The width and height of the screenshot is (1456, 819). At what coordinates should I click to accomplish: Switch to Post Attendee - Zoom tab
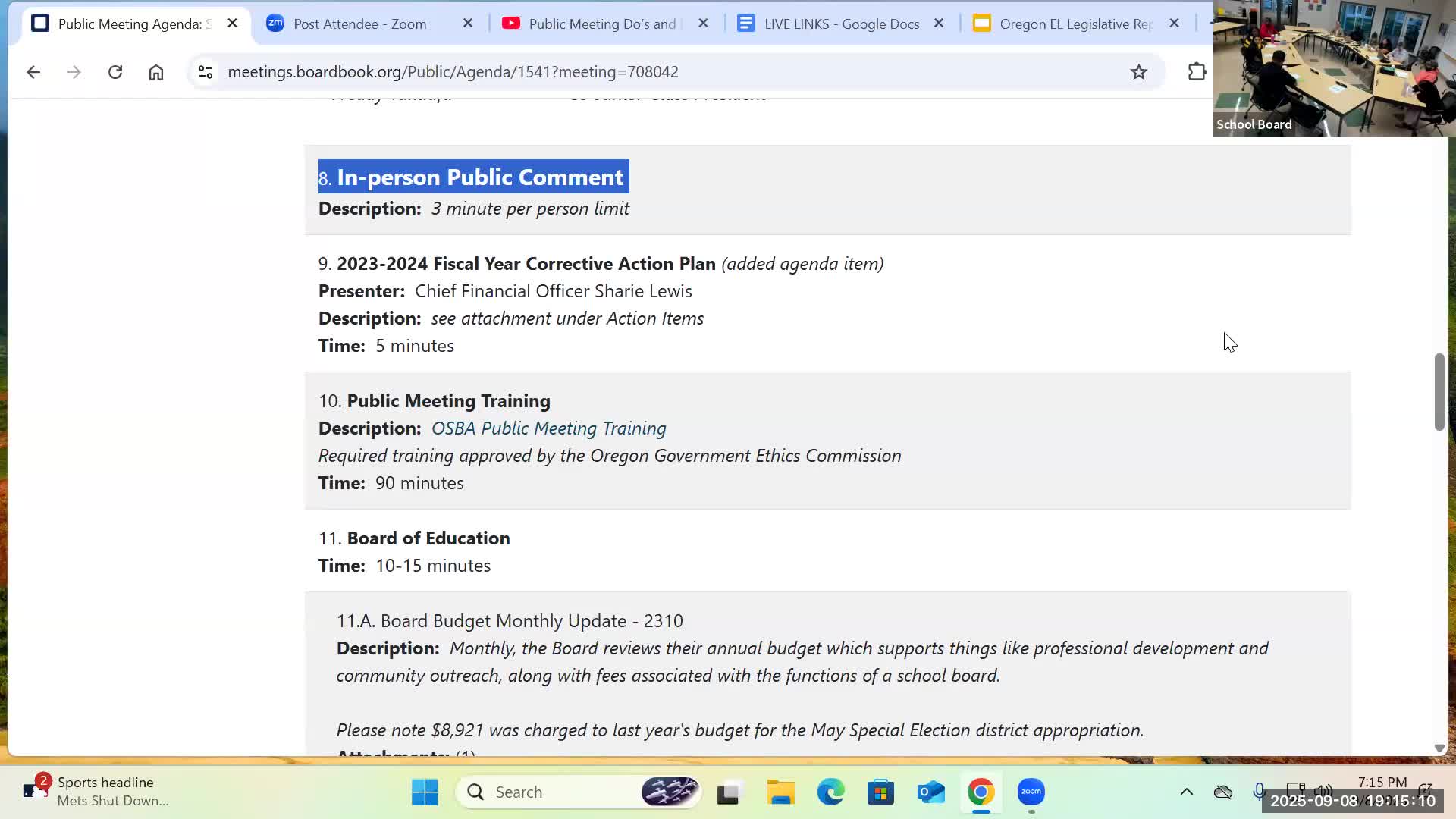coord(360,24)
